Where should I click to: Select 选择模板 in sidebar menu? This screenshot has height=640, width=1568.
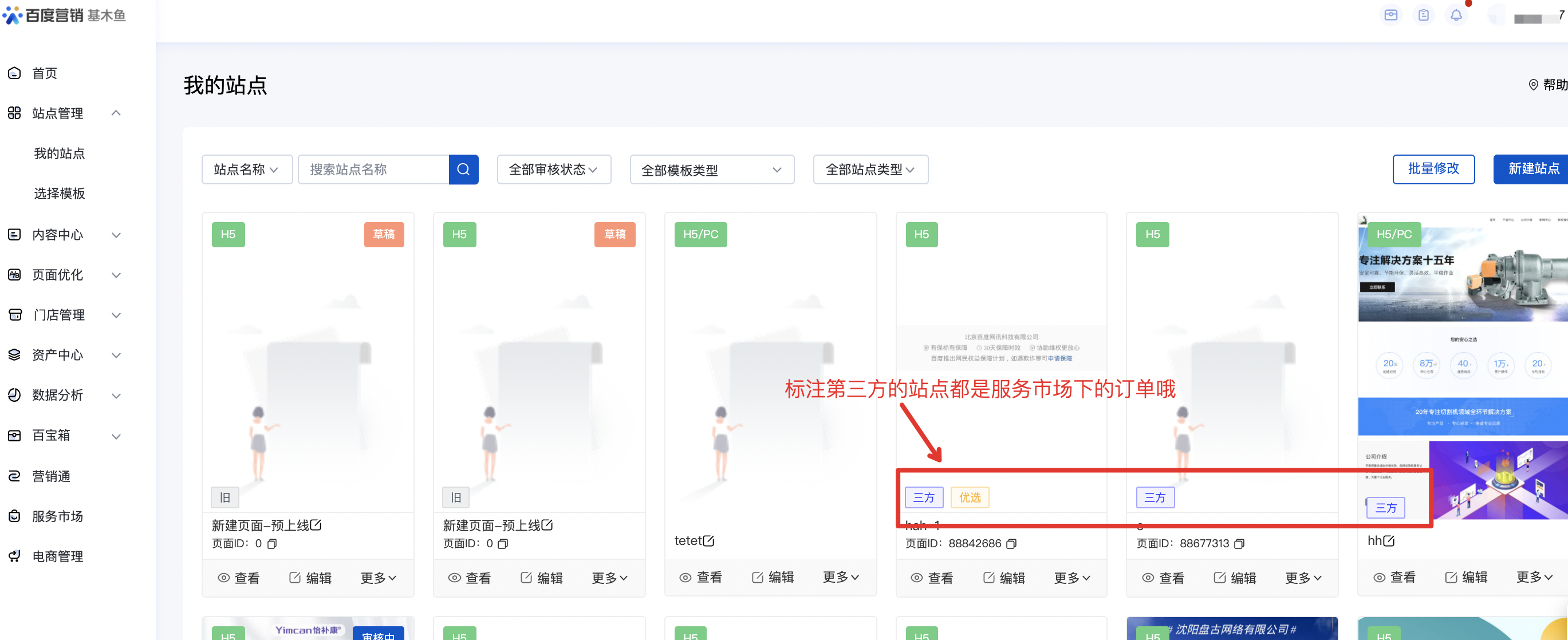[59, 193]
